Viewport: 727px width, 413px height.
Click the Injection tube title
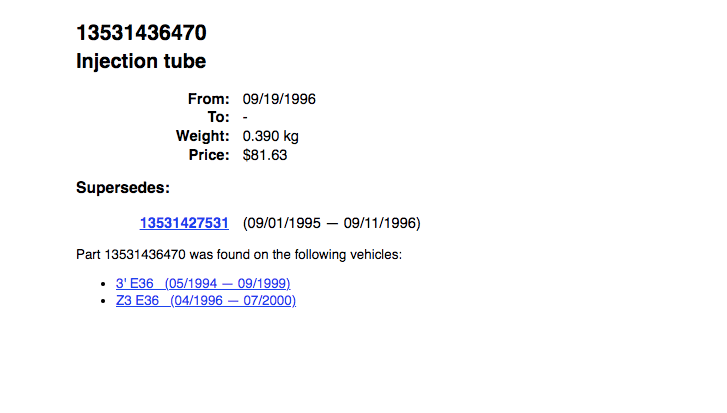[x=141, y=61]
